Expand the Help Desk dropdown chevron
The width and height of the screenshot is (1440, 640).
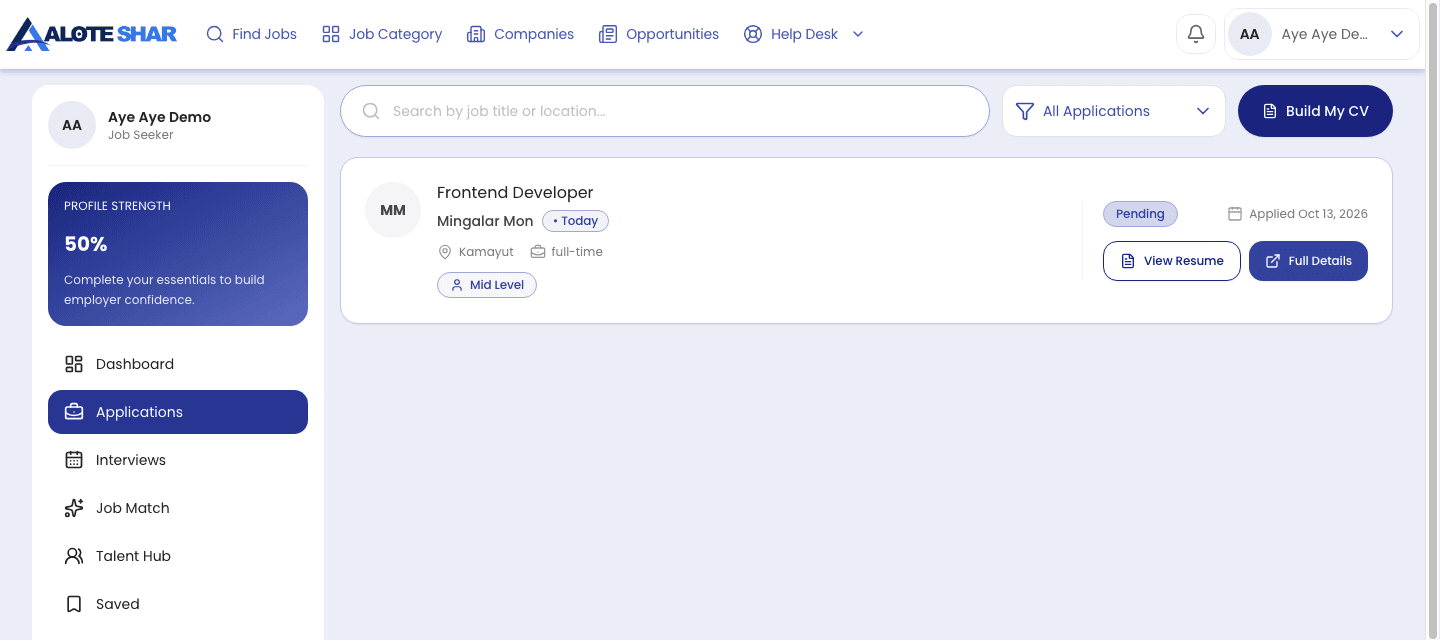(858, 34)
